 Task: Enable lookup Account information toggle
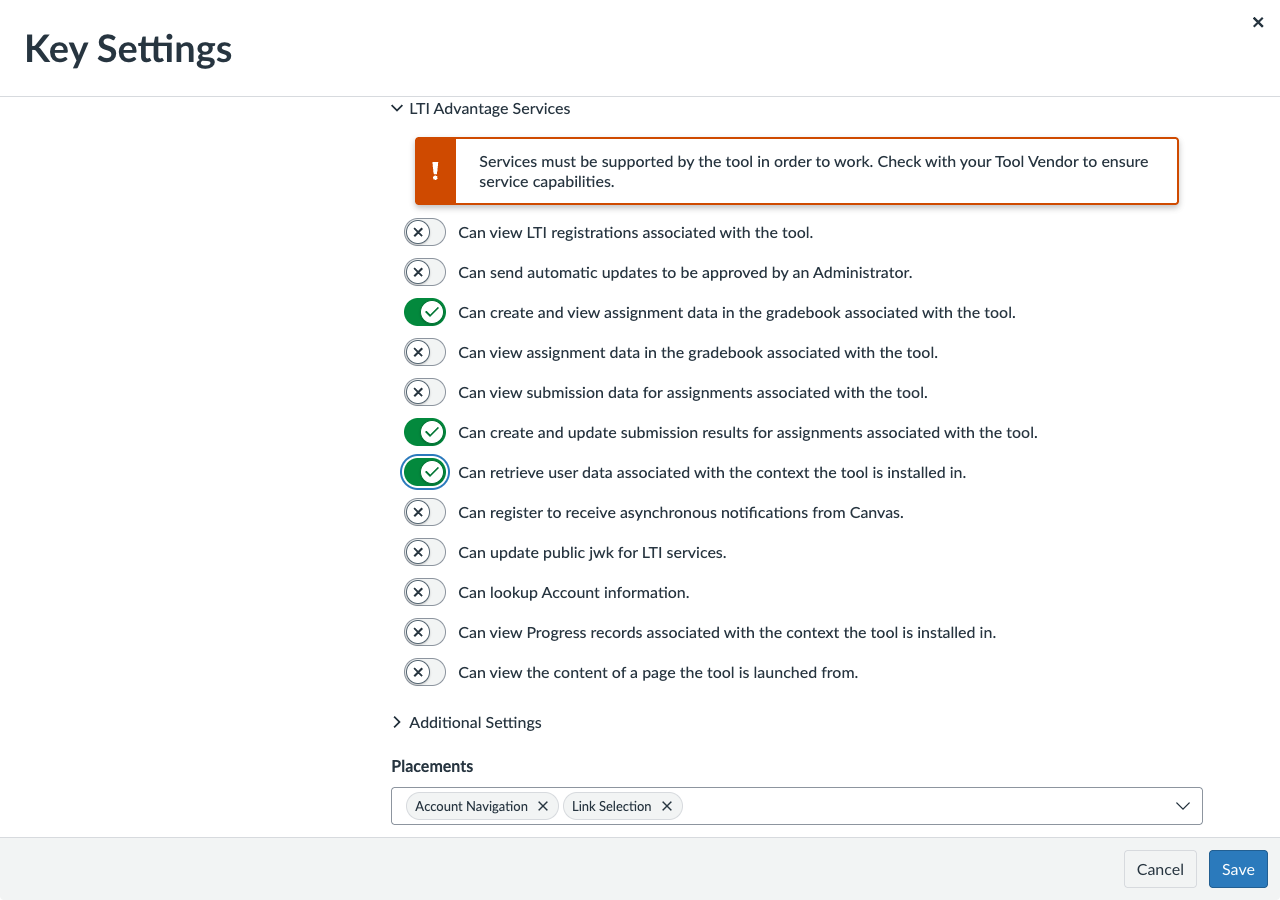pos(425,593)
